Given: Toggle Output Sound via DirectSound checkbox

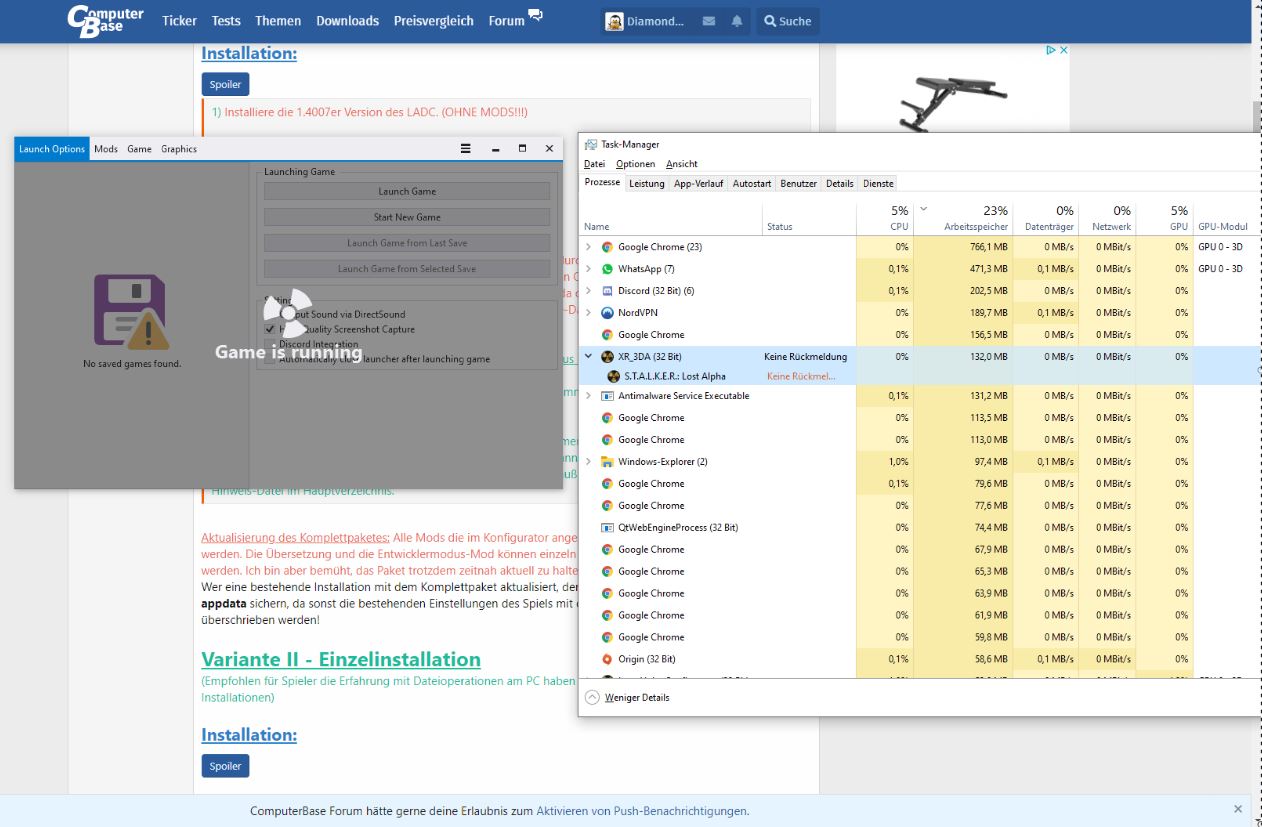Looking at the screenshot, I should click(270, 314).
